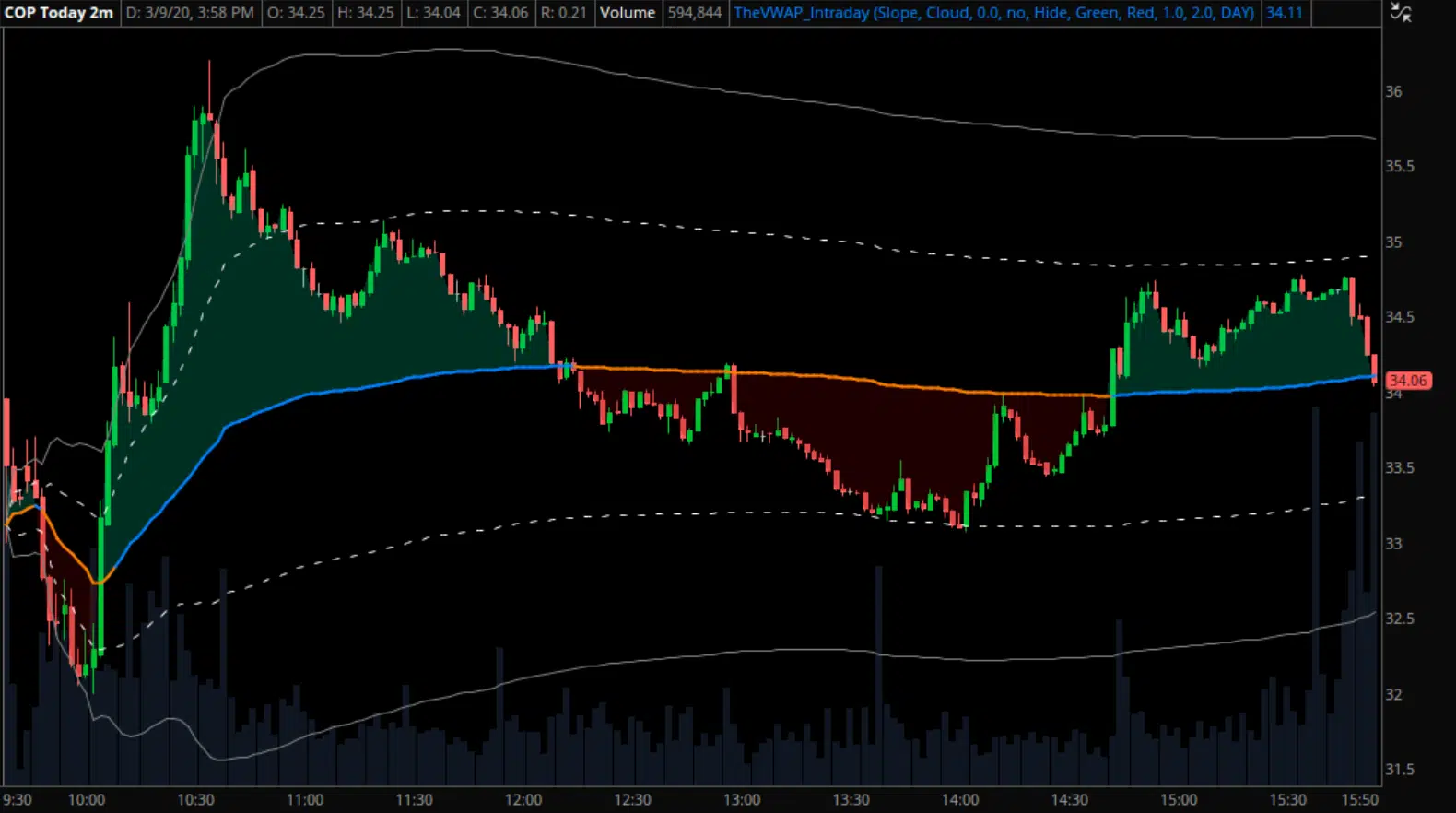Click the 11:30 time axis label
This screenshot has height=813, width=1456.
[x=414, y=800]
